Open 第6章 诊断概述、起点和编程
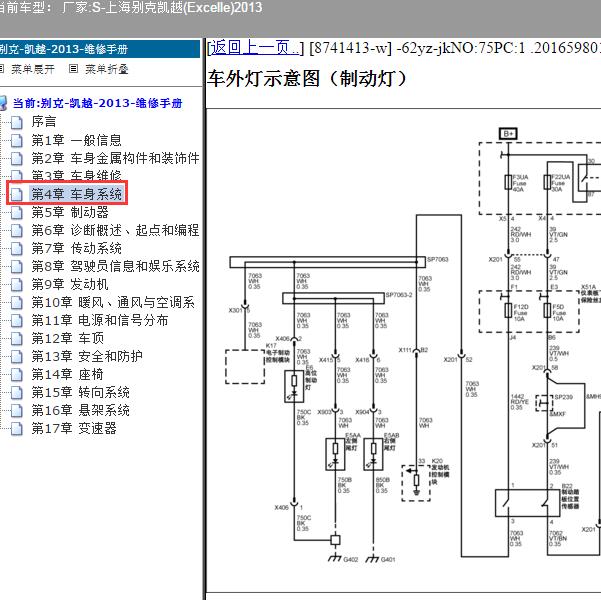The height and width of the screenshot is (600, 601). pos(115,230)
